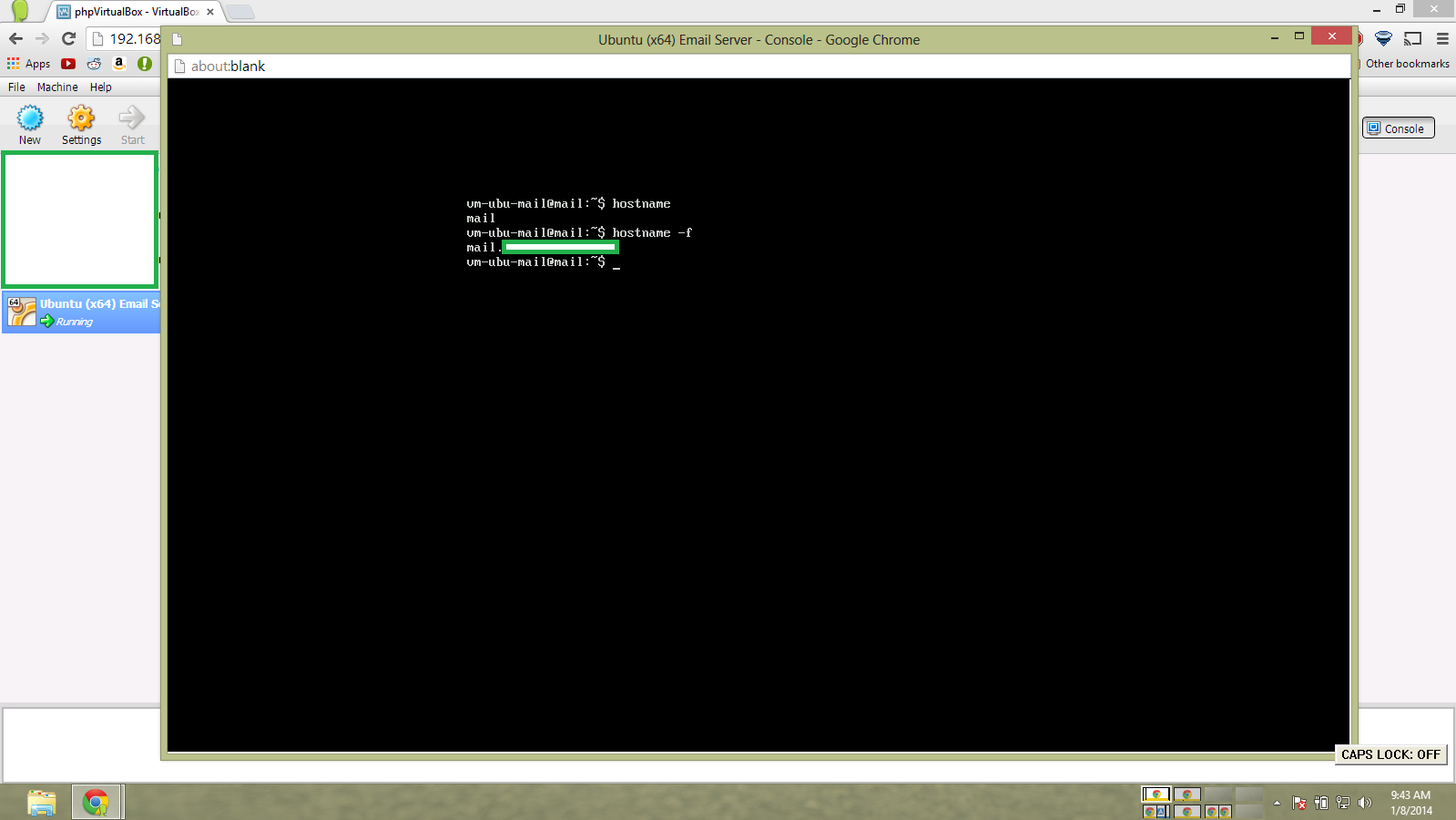Viewport: 1456px width, 820px height.
Task: Go back using the browser back arrow
Action: click(15, 38)
